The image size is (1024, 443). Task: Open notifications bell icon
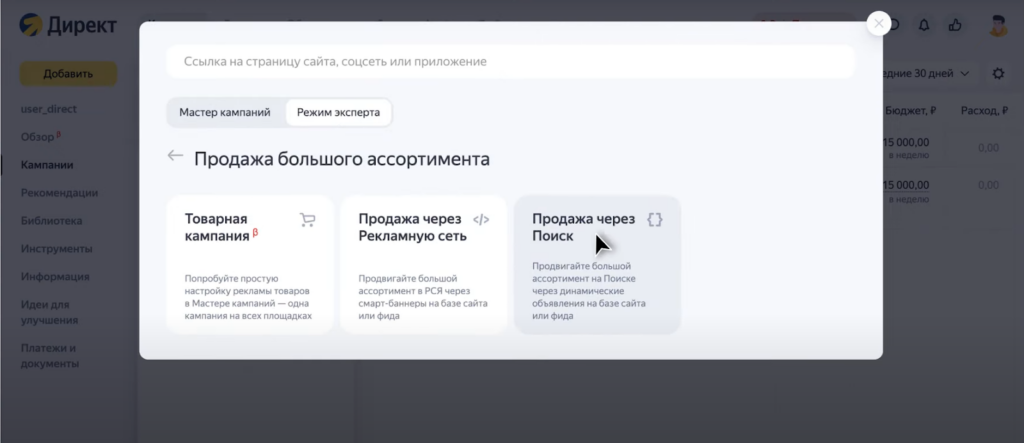click(x=924, y=25)
